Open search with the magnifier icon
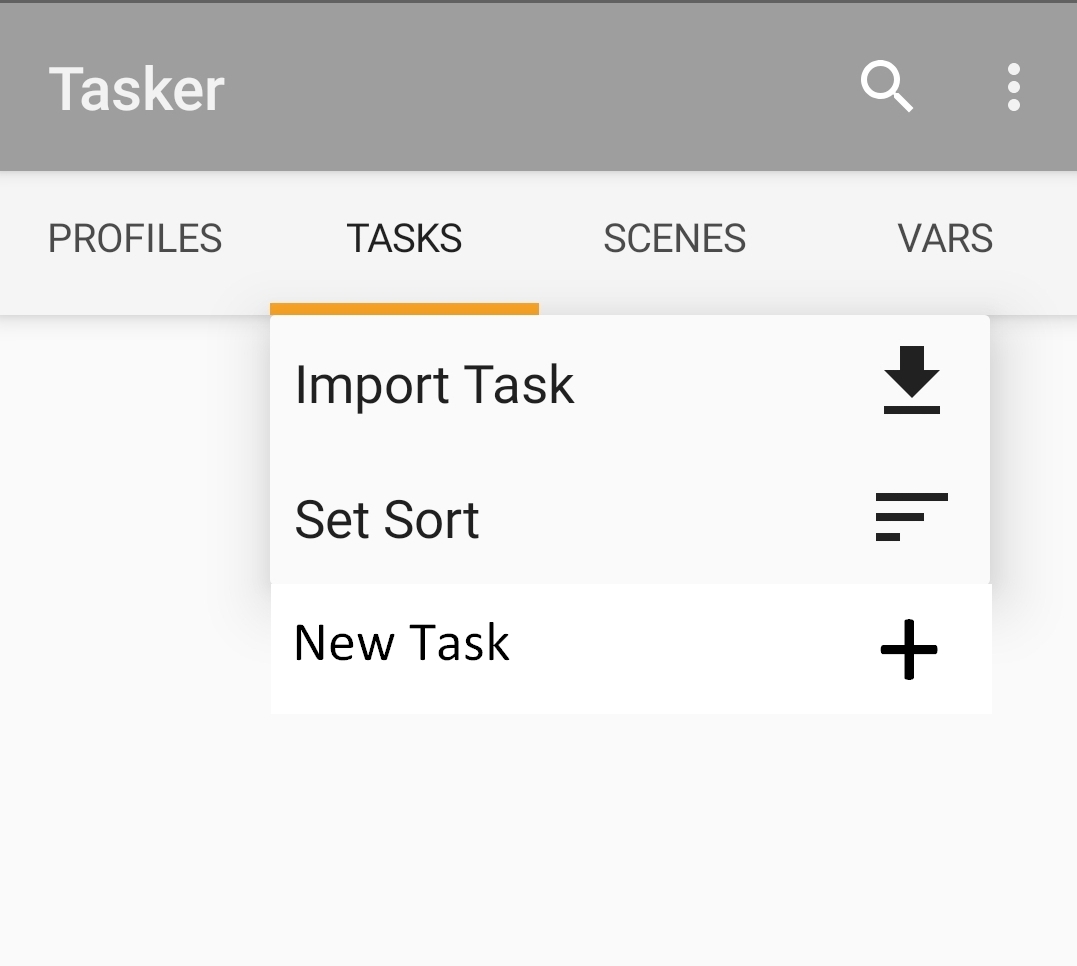The width and height of the screenshot is (1077, 966). tap(887, 87)
